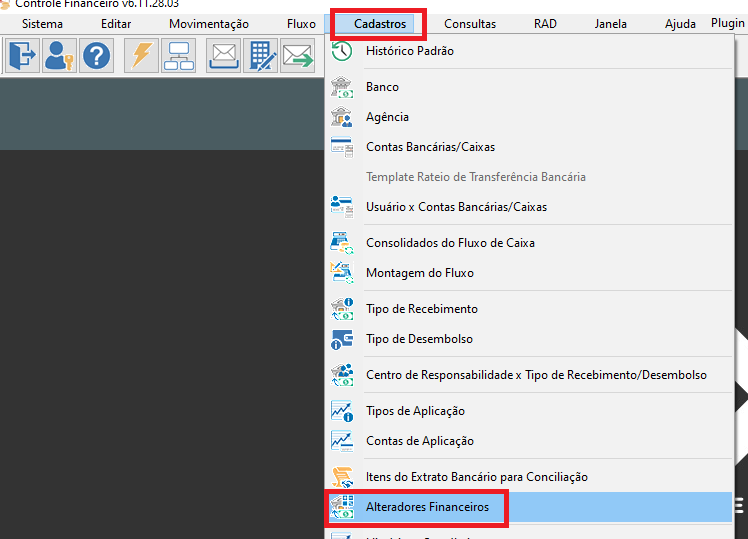This screenshot has height=539, width=748.
Task: Open the Editar menu
Action: [116, 24]
